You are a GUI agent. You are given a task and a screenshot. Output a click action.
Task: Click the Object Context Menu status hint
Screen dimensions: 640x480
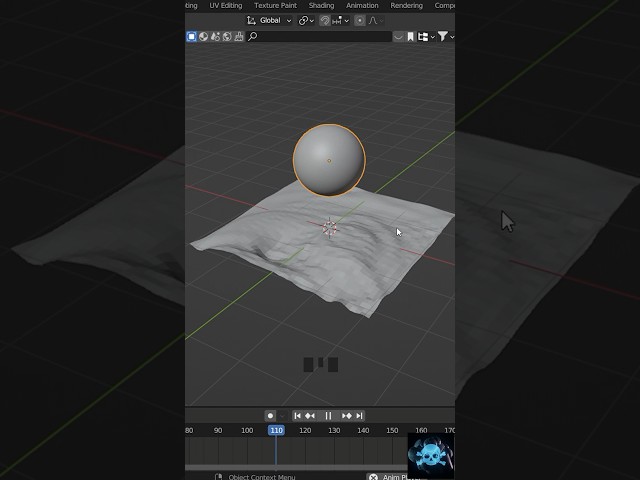tap(262, 477)
